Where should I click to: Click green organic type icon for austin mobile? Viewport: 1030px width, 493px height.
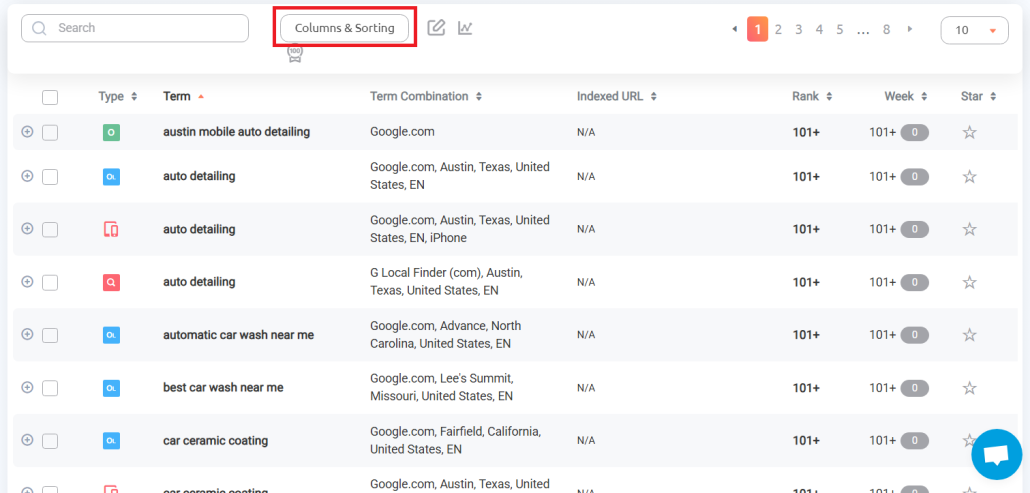pyautogui.click(x=111, y=133)
